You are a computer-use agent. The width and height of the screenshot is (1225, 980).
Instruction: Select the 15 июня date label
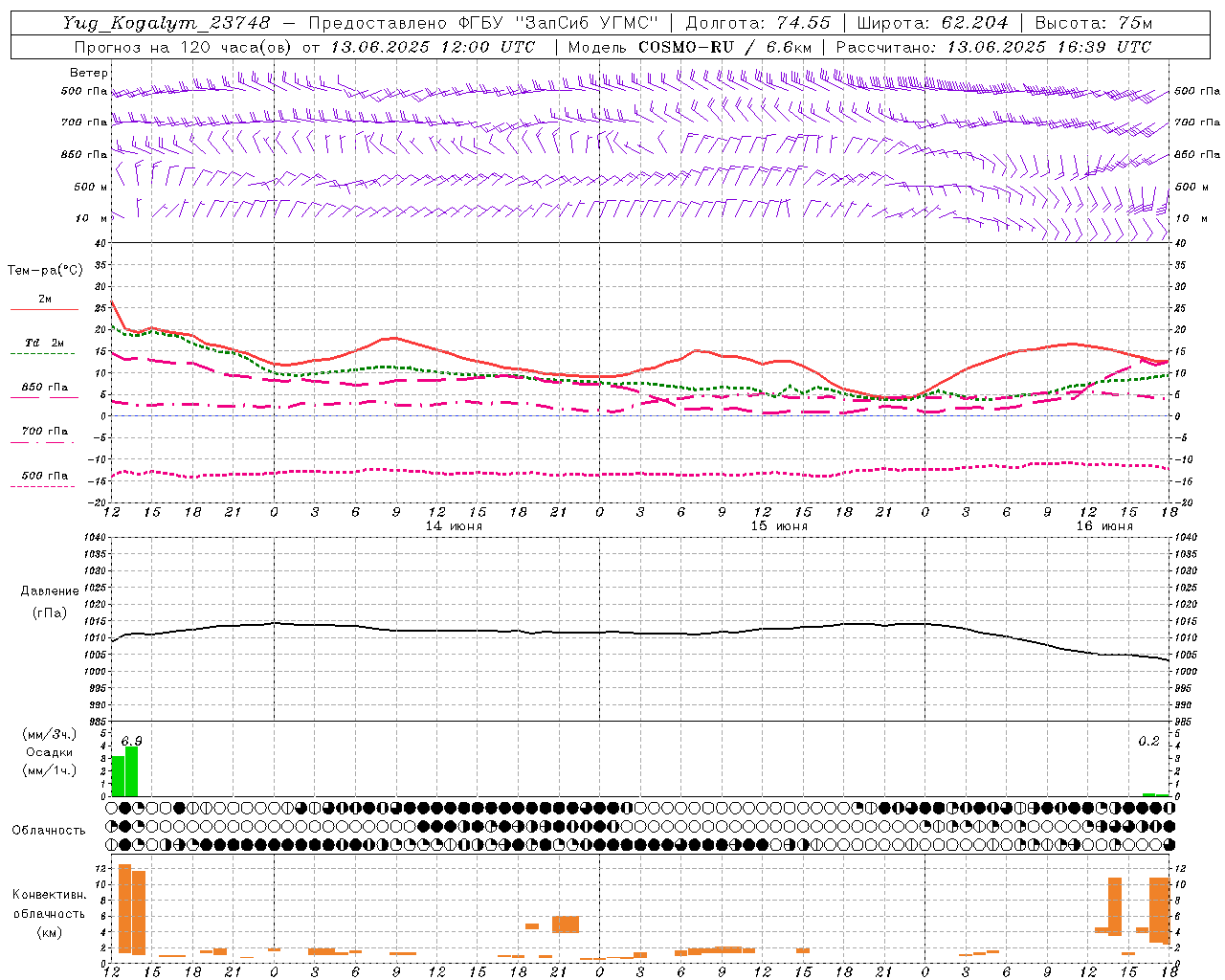(779, 526)
